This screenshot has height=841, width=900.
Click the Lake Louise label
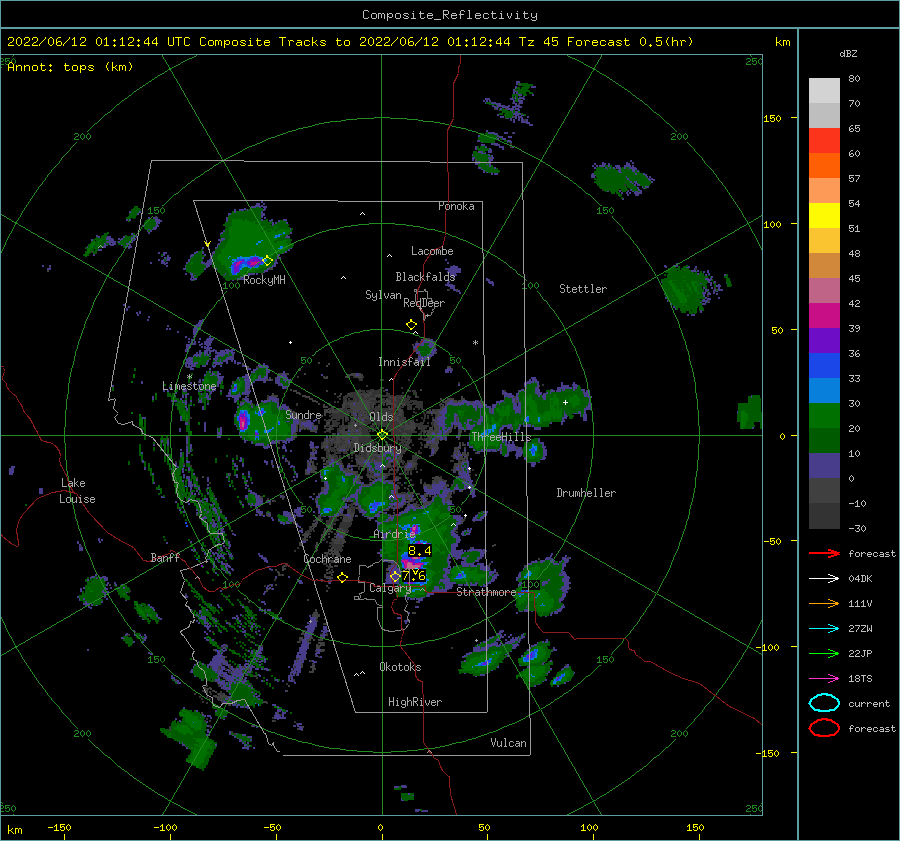(x=77, y=491)
